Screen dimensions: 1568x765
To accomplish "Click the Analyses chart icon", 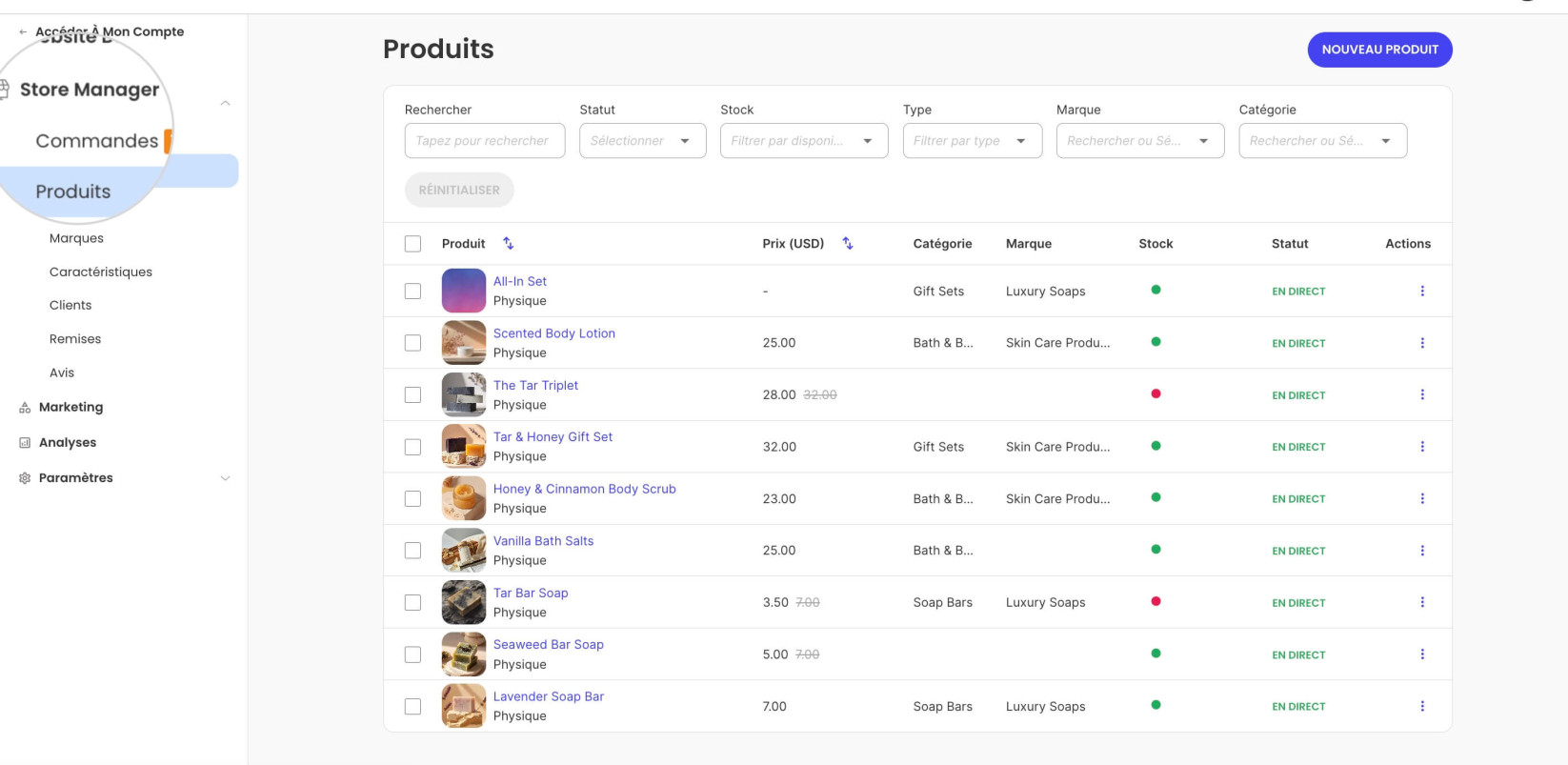I will [x=25, y=443].
